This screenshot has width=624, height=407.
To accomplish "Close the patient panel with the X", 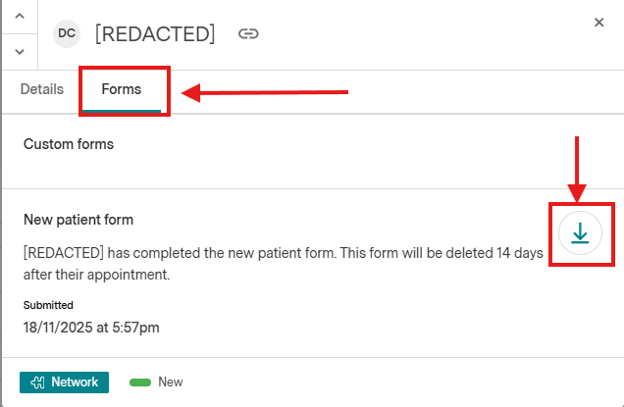I will [x=599, y=22].
